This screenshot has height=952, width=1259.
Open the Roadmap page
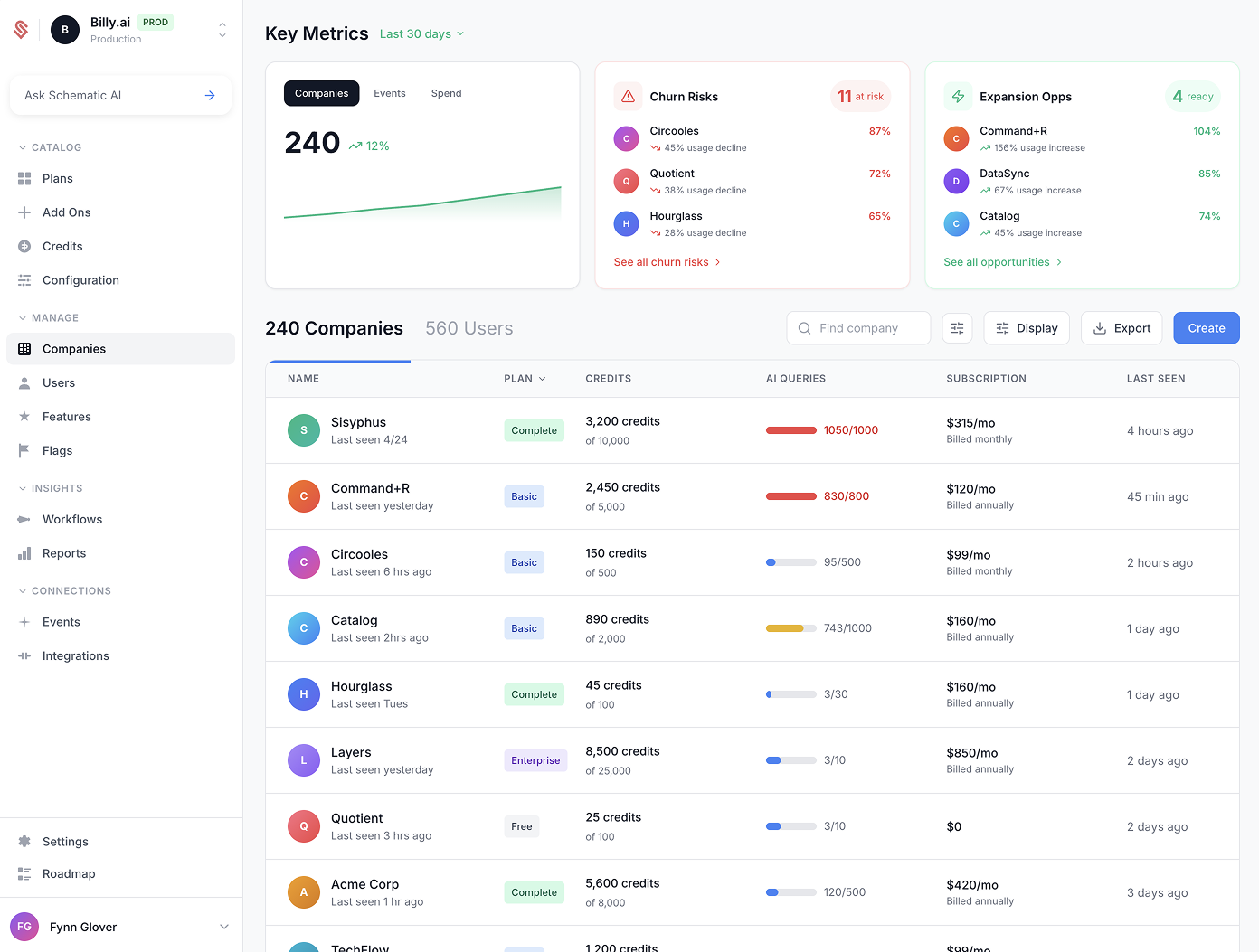69,873
